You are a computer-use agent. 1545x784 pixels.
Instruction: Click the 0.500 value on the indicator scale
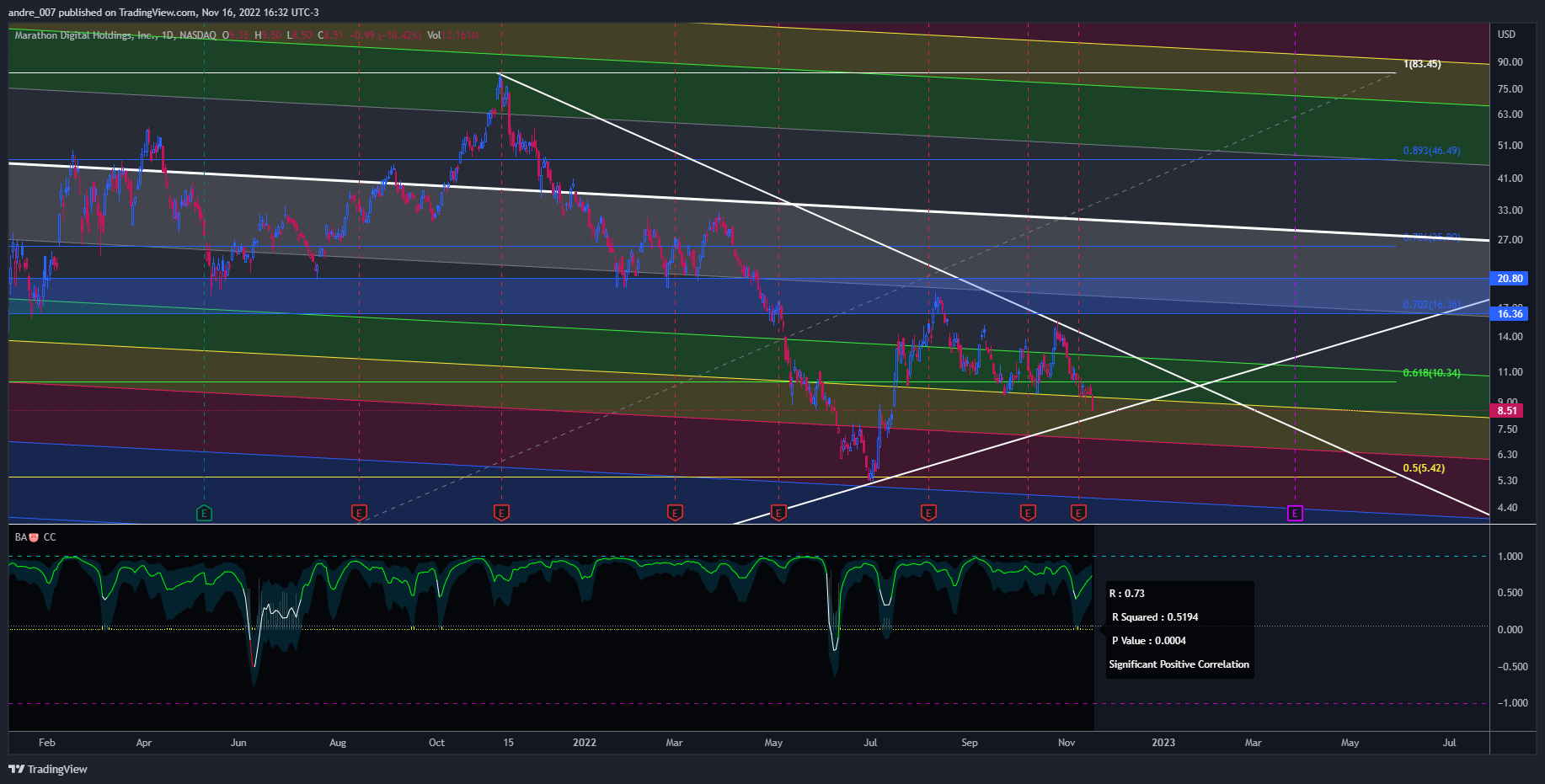(x=1510, y=593)
